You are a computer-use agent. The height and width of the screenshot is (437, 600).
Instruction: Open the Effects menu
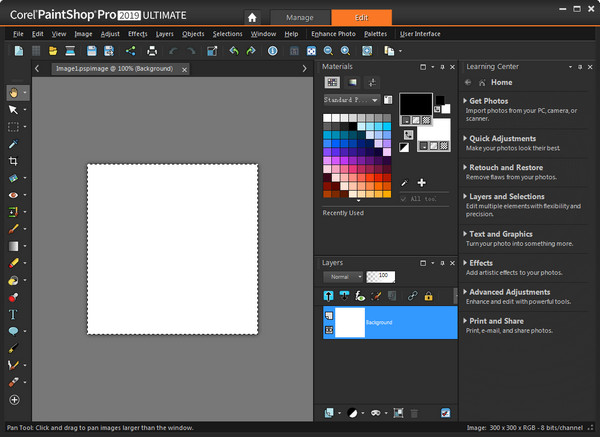click(x=137, y=34)
